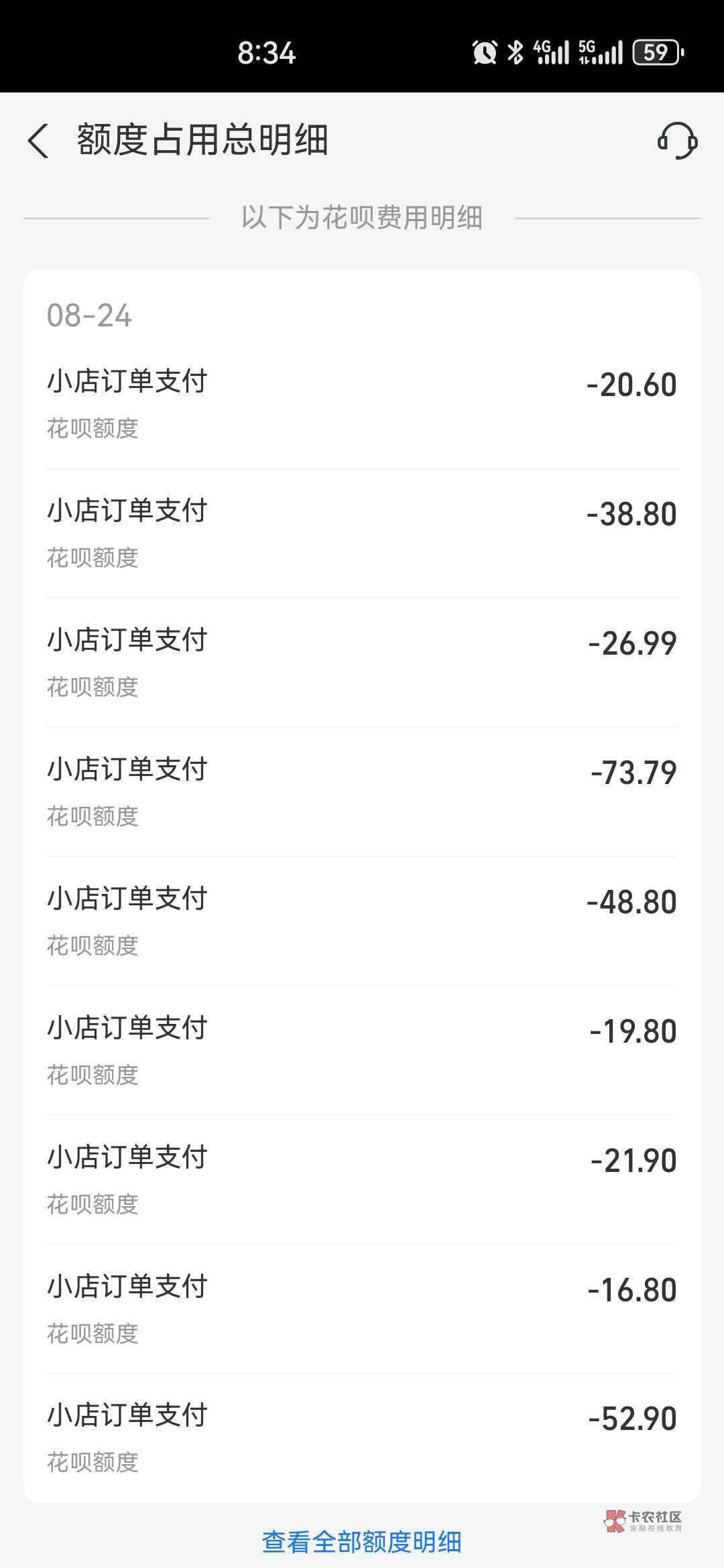The width and height of the screenshot is (724, 1568).
Task: Tap the back arrow icon
Action: pos(39,141)
